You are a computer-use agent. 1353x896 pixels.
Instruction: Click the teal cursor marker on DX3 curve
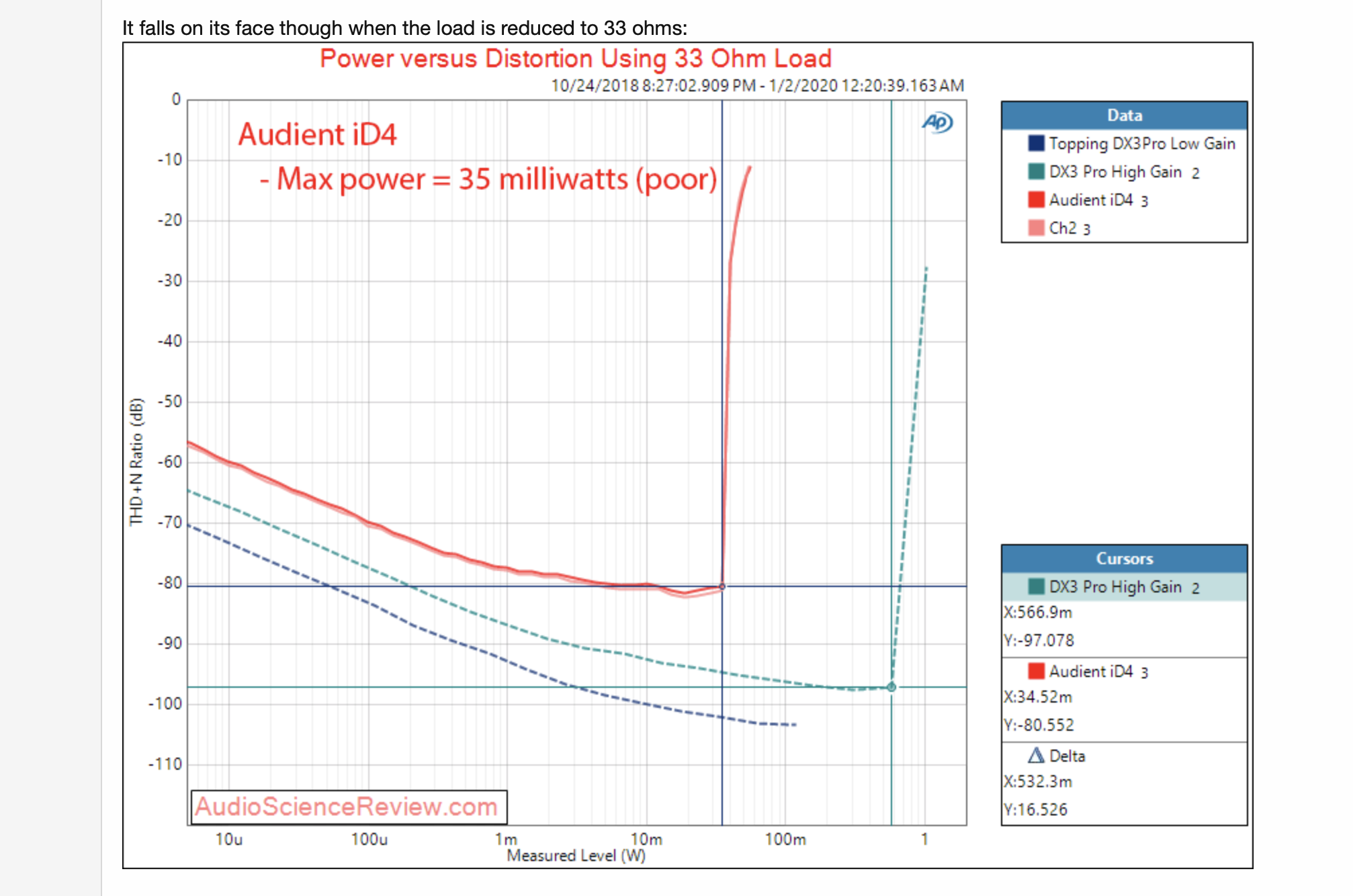pyautogui.click(x=891, y=687)
